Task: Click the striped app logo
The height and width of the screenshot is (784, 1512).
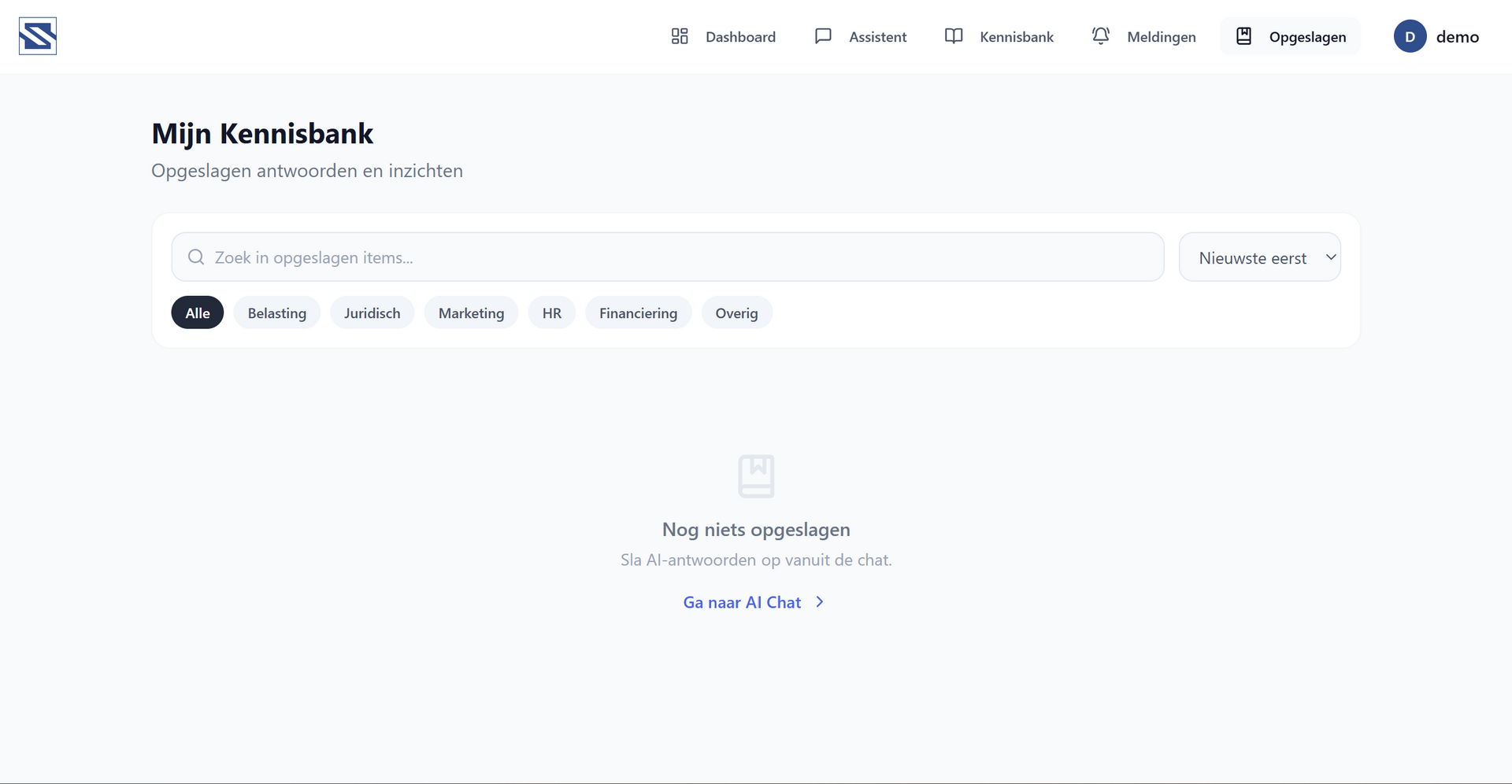Action: 38,36
